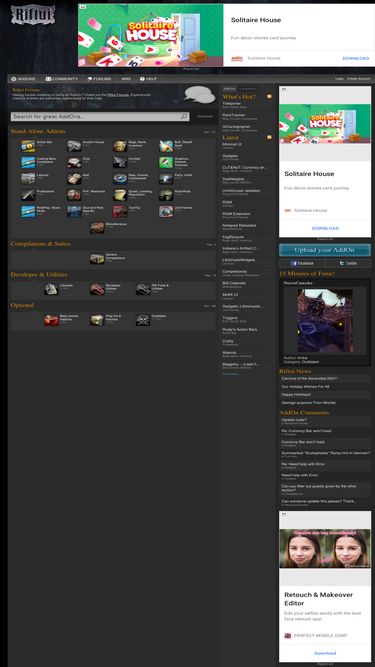Open the Plug-Ins & Patches category icon
375x667 pixels.
coord(97,320)
